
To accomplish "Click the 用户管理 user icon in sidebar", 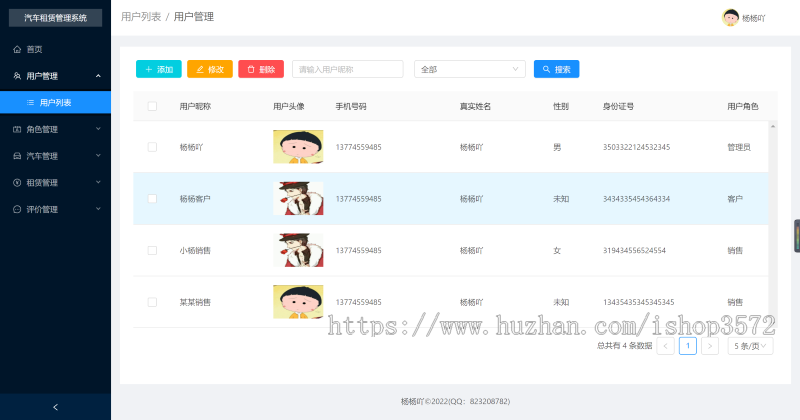I will (x=17, y=76).
